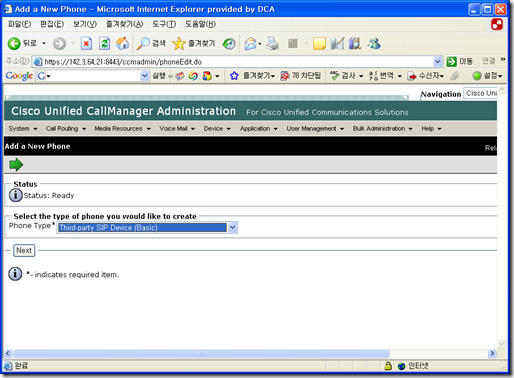Click the Mail envelope icon
The width and height of the screenshot is (514, 378).
pos(250,44)
